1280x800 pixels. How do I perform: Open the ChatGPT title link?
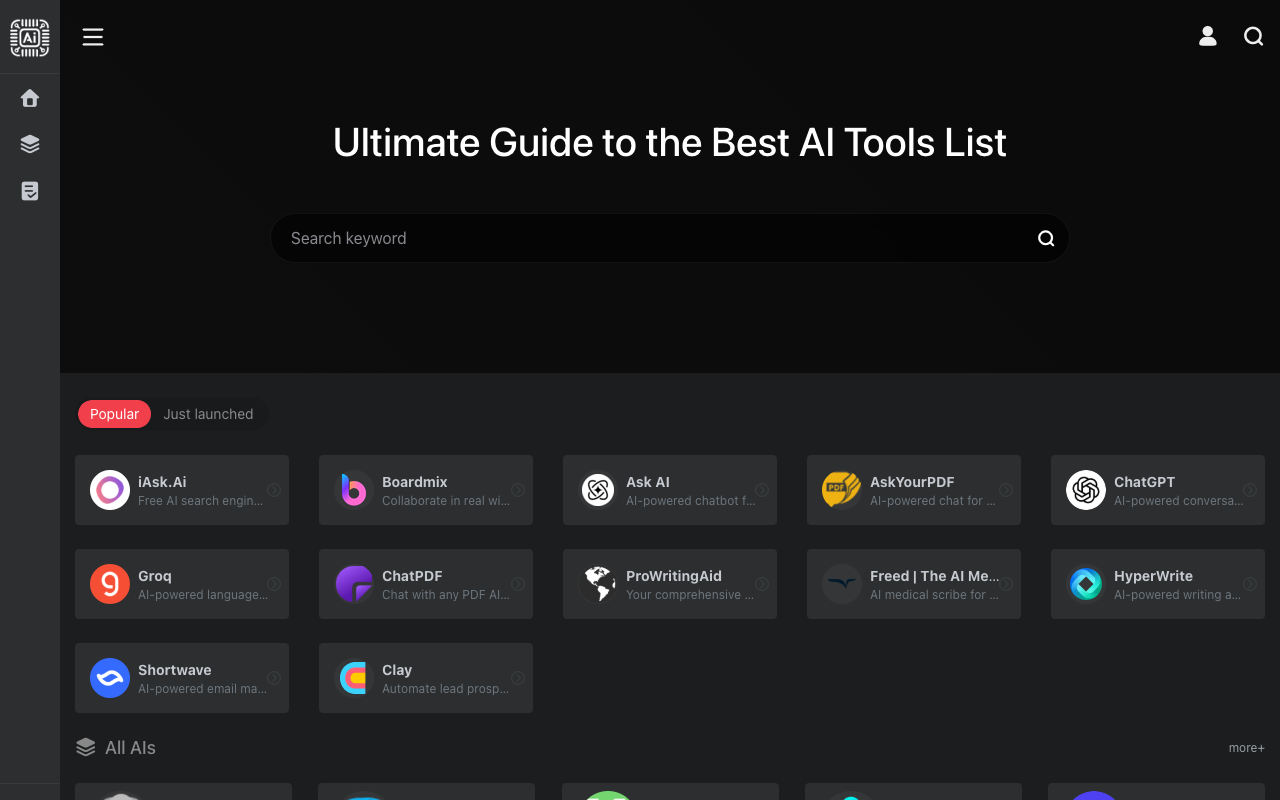click(x=1145, y=482)
